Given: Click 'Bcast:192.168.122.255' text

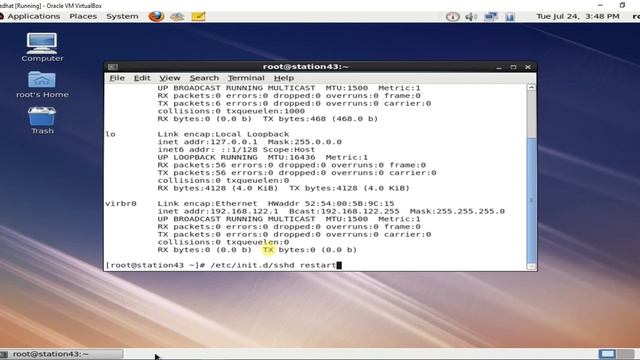Looking at the screenshot, I should click(344, 211).
